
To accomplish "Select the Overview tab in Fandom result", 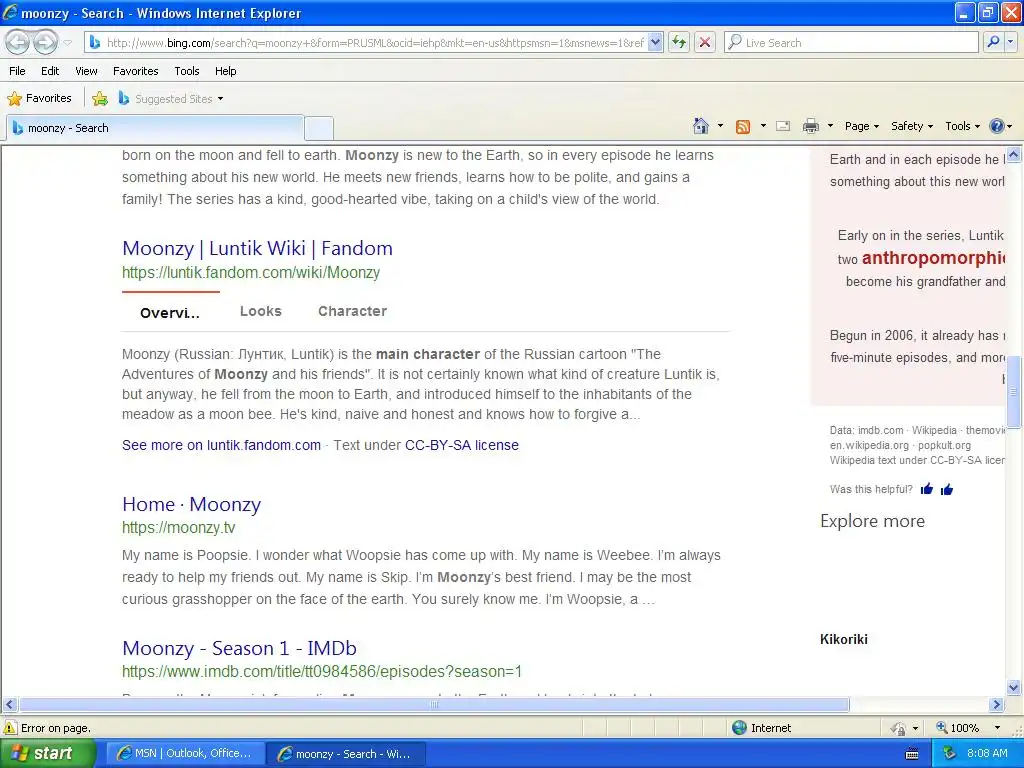I will (x=170, y=313).
